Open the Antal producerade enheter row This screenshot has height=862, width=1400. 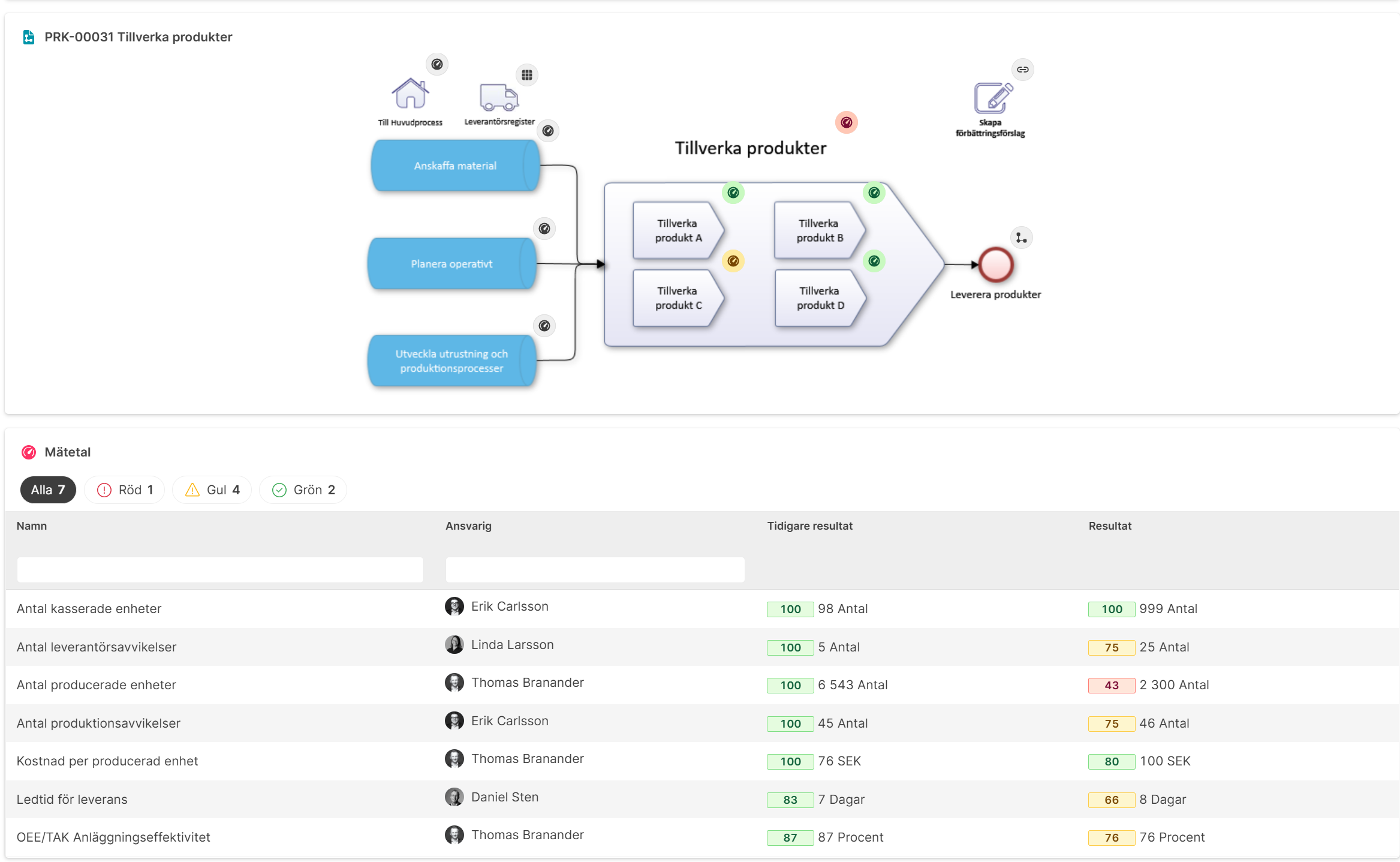pos(701,685)
